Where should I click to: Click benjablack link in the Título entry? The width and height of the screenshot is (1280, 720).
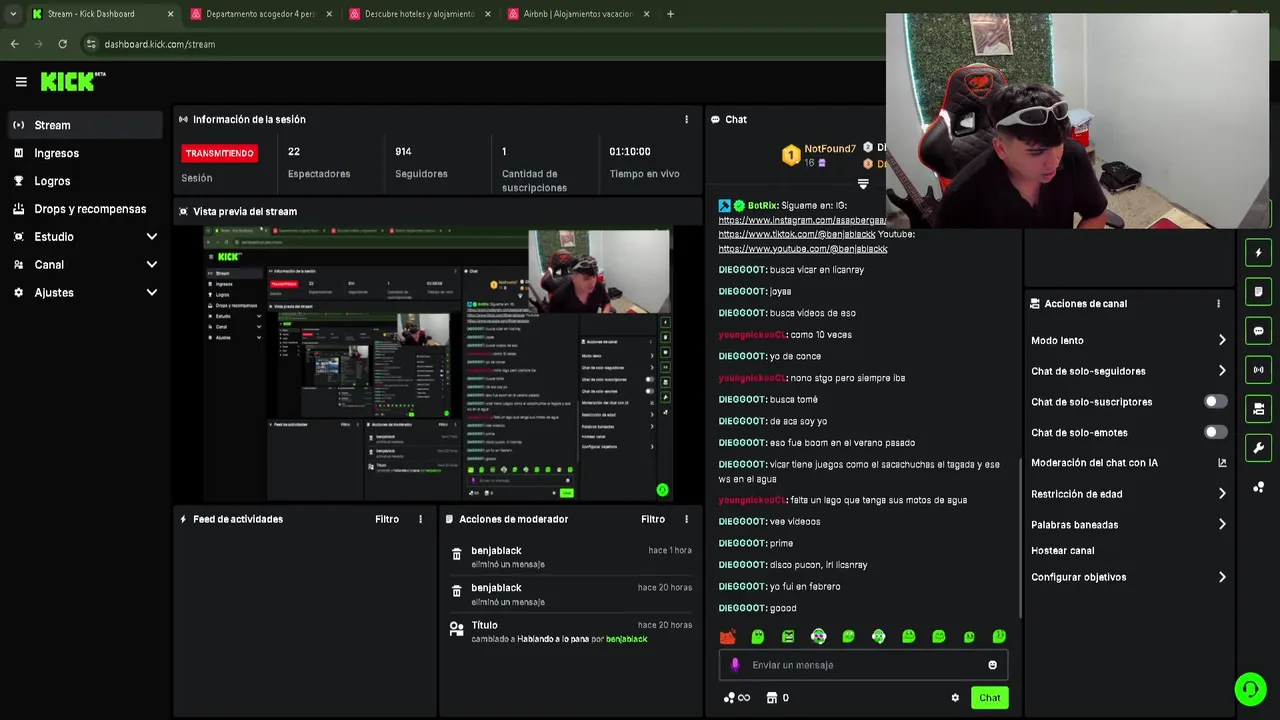pos(627,639)
